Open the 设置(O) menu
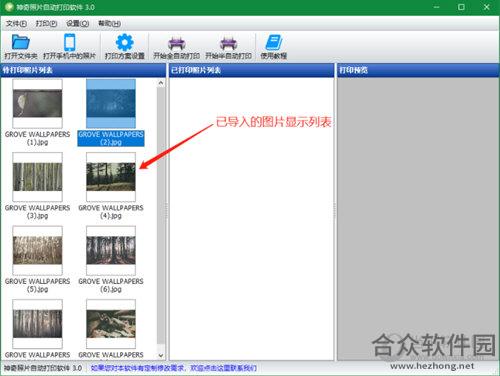This screenshot has height=376, width=500. pyautogui.click(x=77, y=24)
